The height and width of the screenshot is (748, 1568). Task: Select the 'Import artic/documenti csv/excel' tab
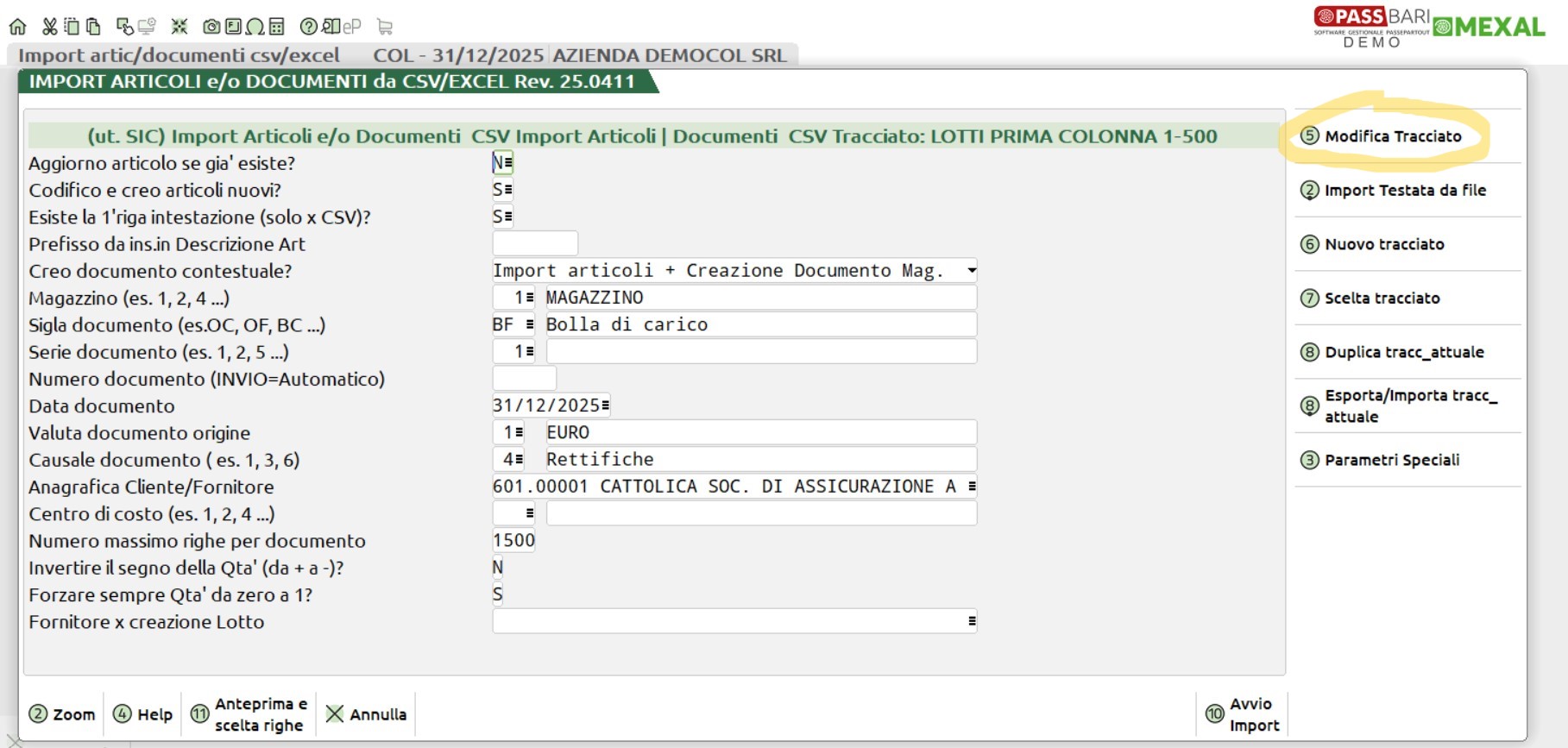point(179,56)
